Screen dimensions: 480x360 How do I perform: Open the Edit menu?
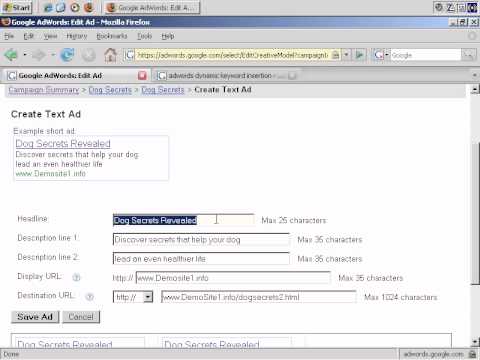tap(29, 36)
